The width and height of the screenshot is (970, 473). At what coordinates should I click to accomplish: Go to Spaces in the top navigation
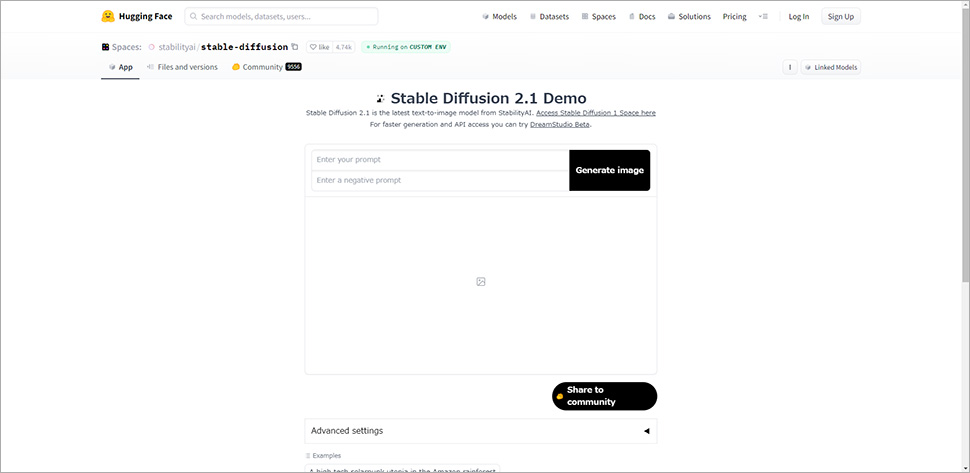599,17
